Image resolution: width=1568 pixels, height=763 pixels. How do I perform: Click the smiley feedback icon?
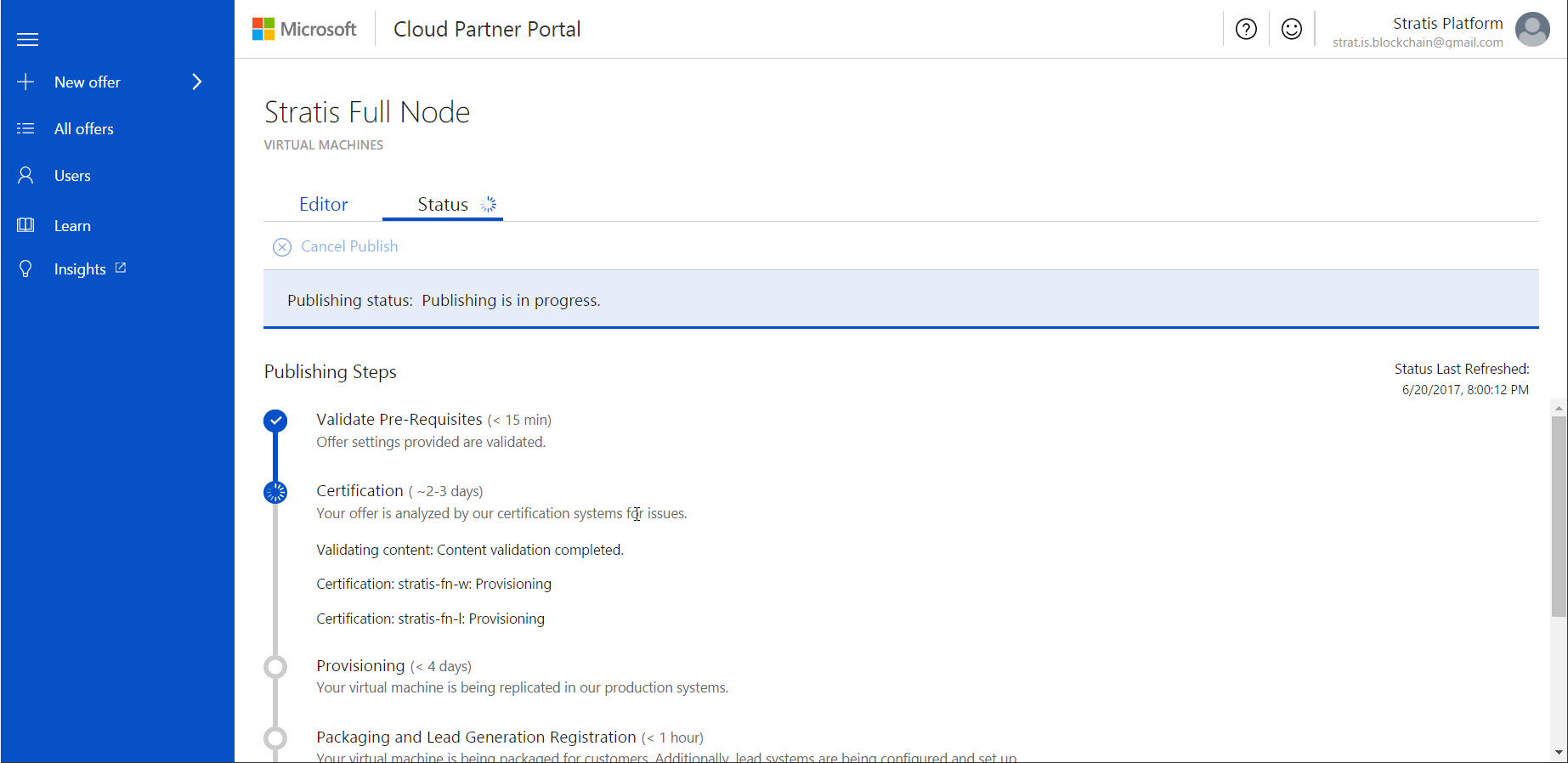pyautogui.click(x=1292, y=29)
